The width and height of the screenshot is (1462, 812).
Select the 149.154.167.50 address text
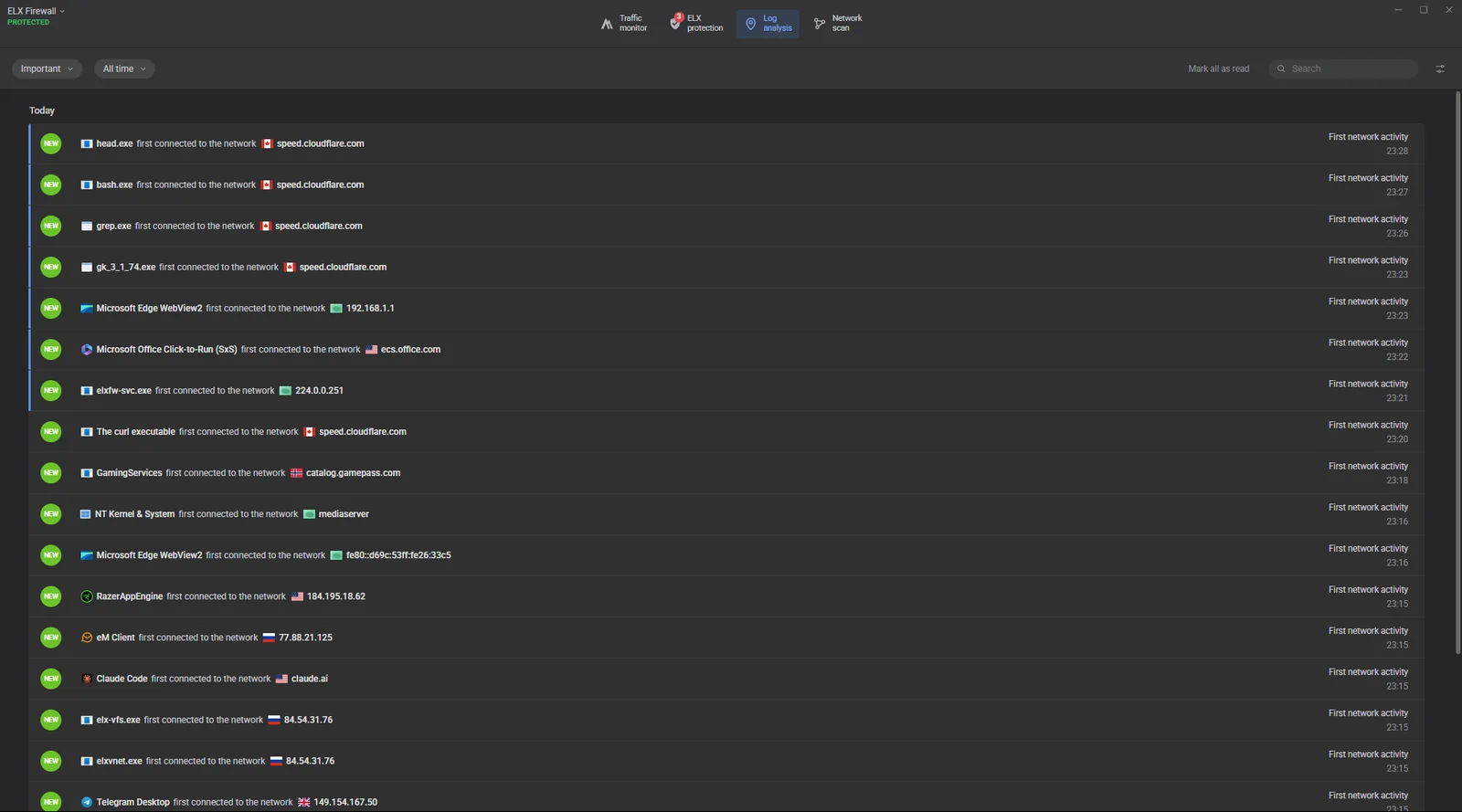pyautogui.click(x=345, y=802)
